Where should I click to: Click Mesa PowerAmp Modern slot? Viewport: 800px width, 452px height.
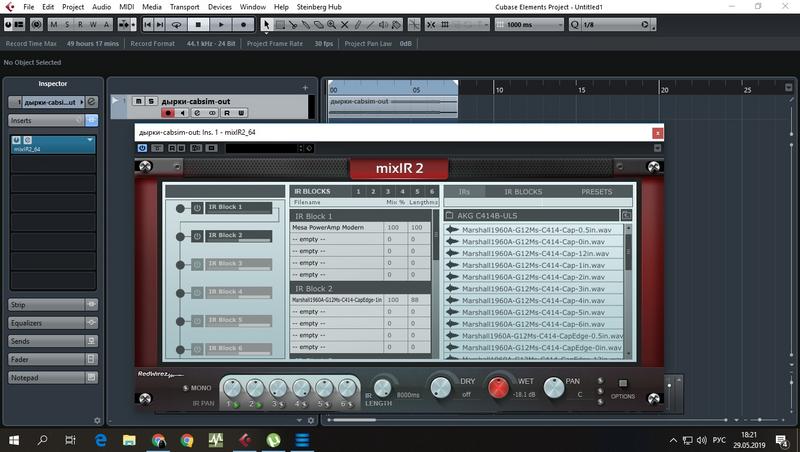click(x=337, y=228)
